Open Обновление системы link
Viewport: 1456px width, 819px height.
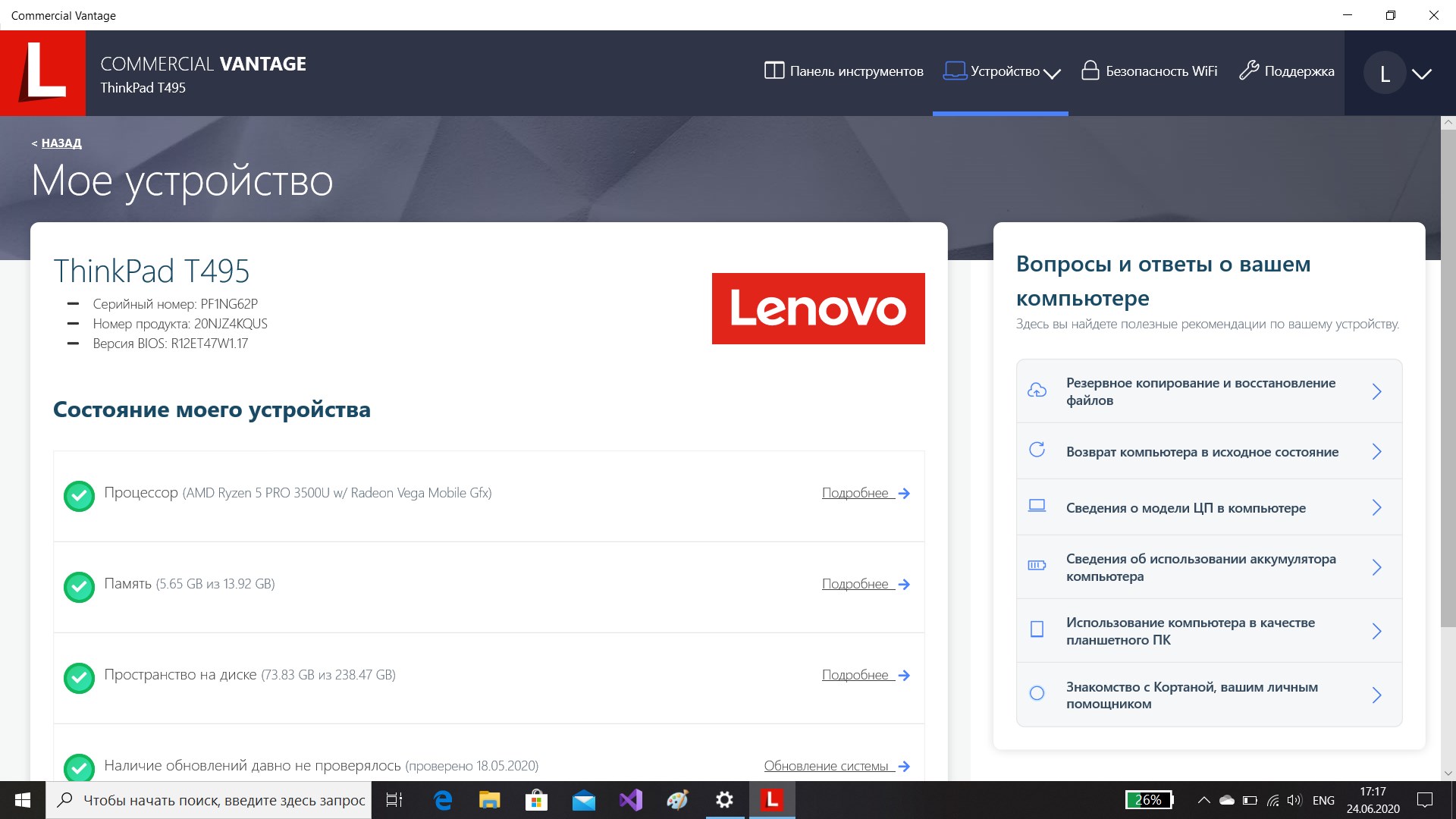tap(836, 766)
